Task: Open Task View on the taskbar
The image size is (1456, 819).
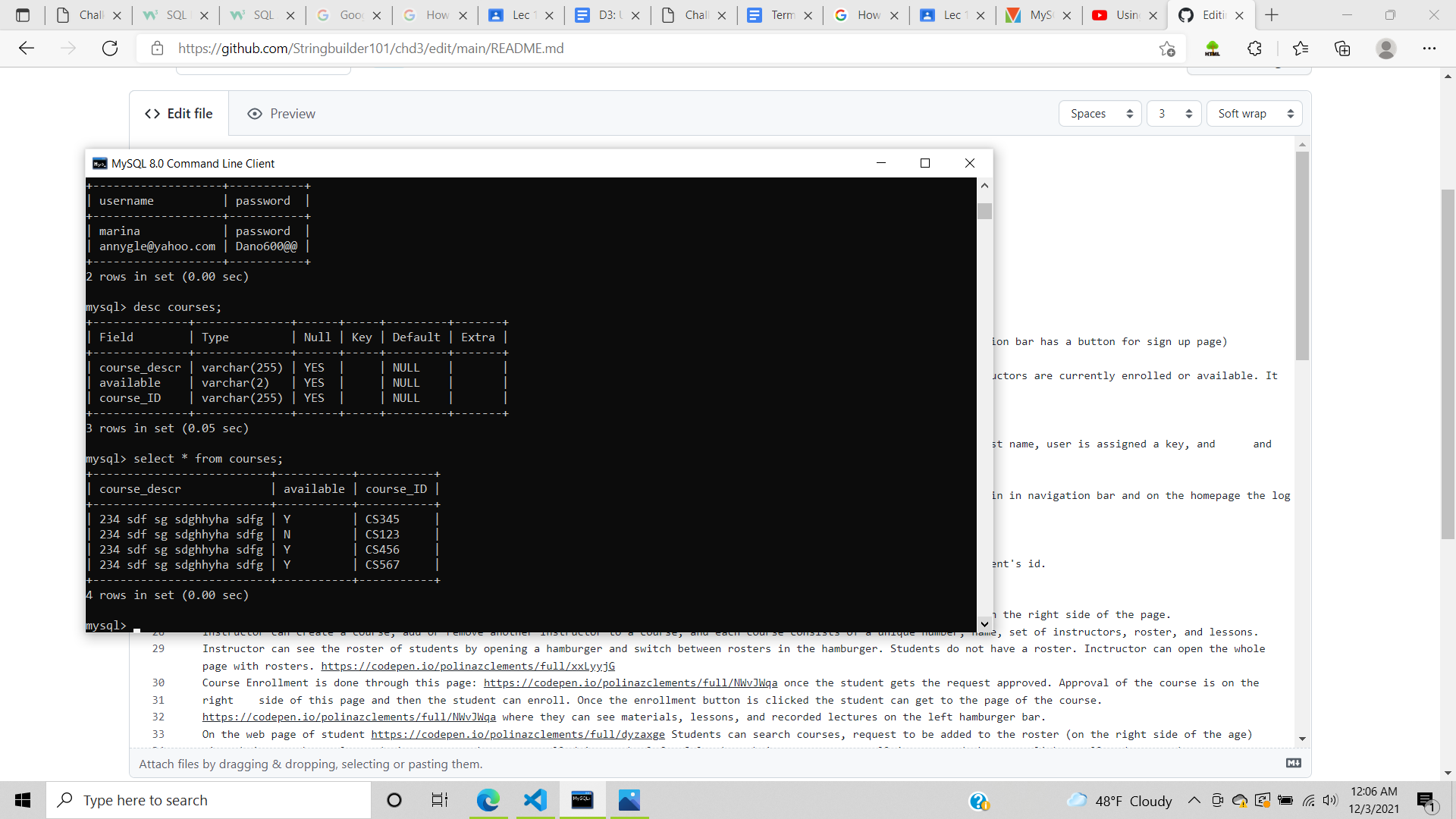Action: (x=439, y=800)
